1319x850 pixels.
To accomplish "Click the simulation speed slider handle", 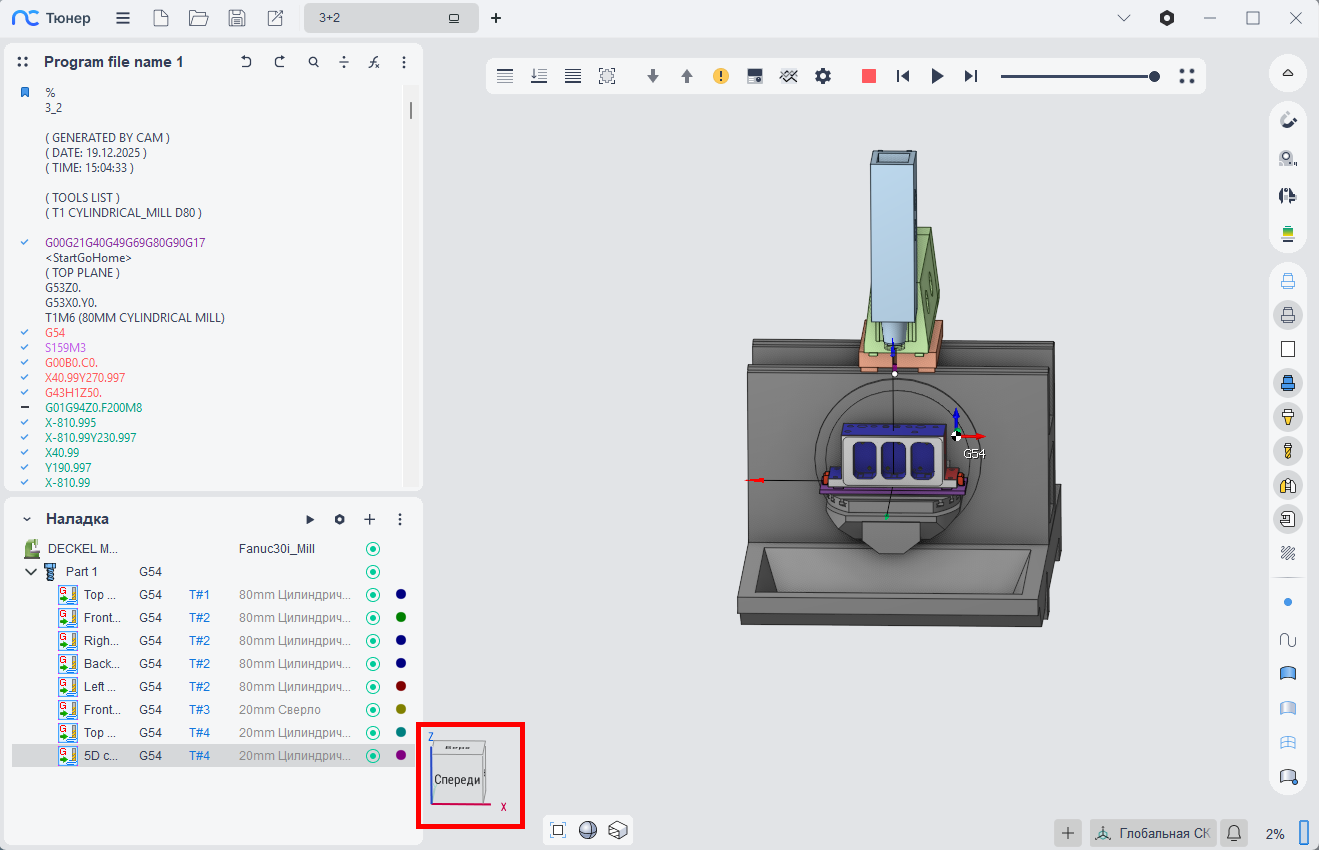I will point(1154,76).
